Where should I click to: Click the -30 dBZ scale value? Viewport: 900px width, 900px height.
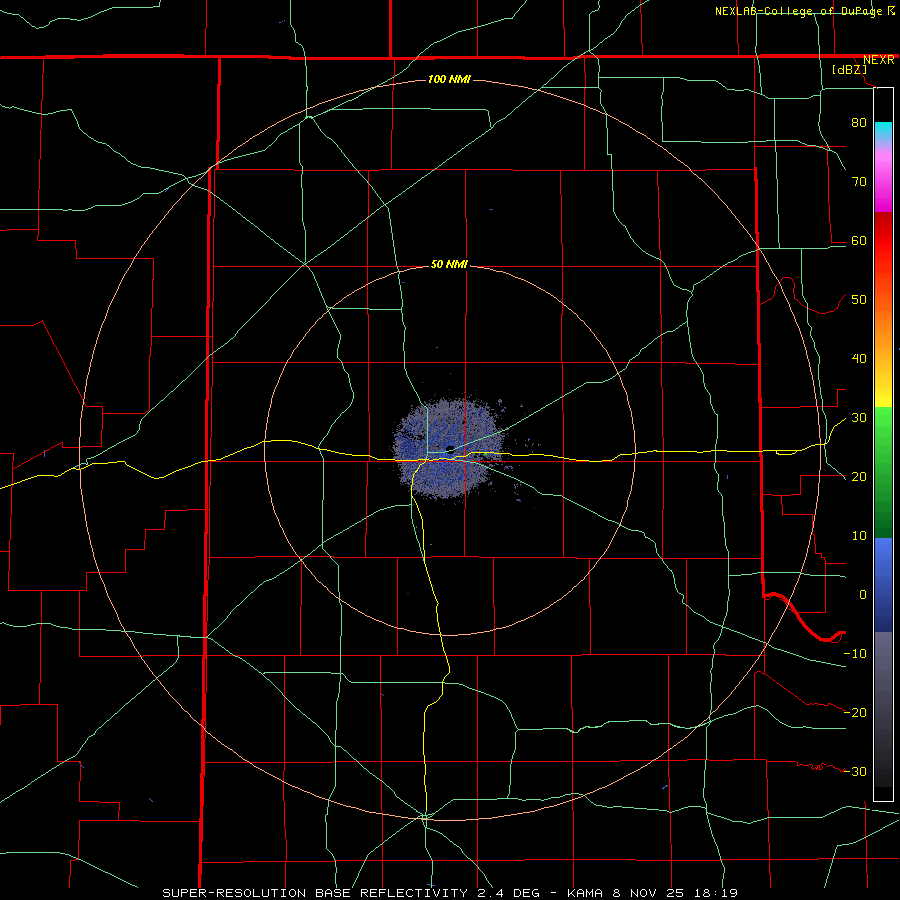click(x=855, y=771)
